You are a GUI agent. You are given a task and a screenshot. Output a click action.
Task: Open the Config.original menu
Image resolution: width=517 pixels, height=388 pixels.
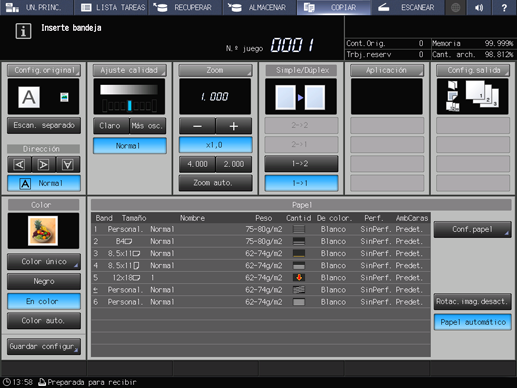point(44,70)
